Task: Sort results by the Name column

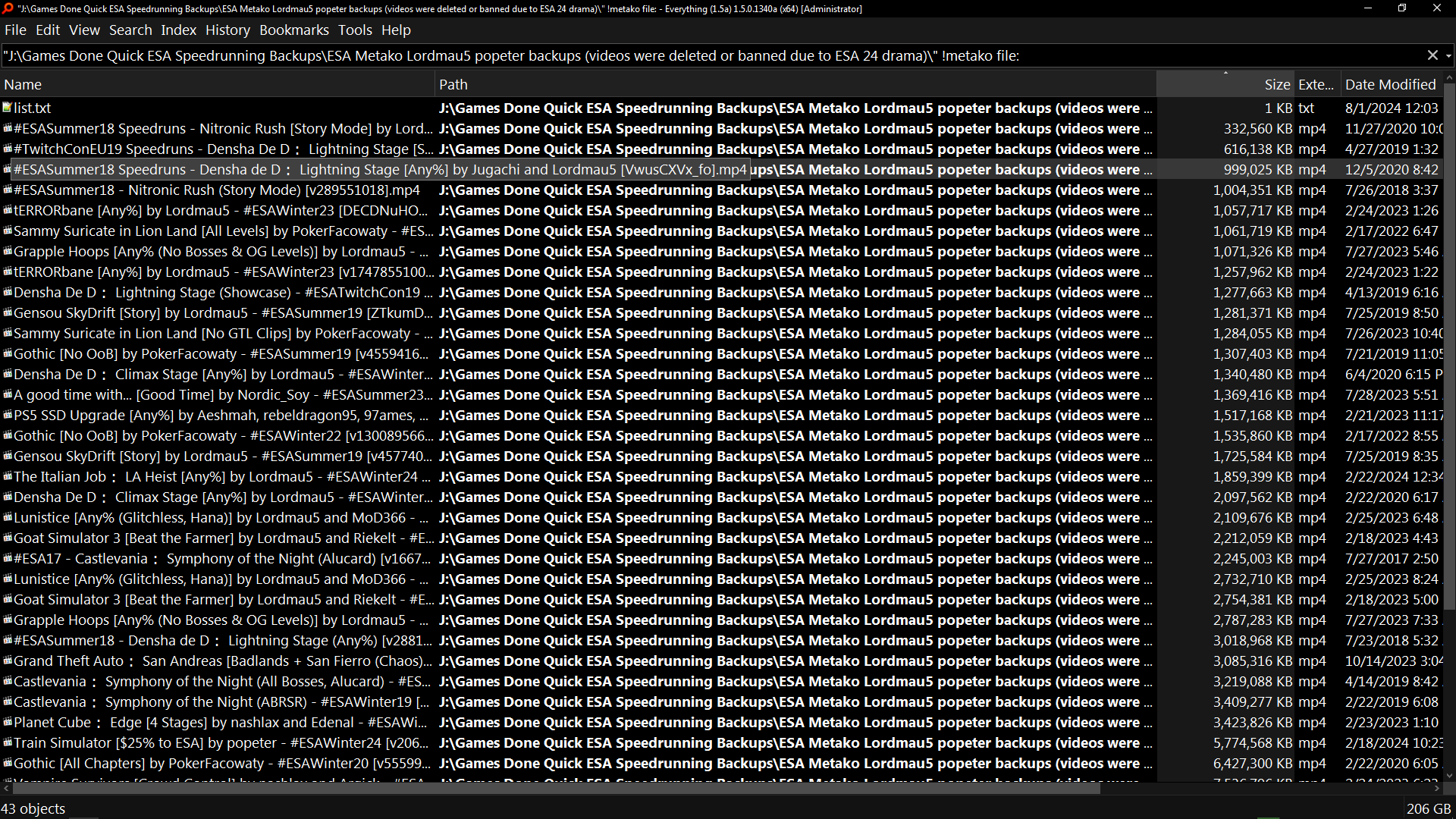Action: 218,85
